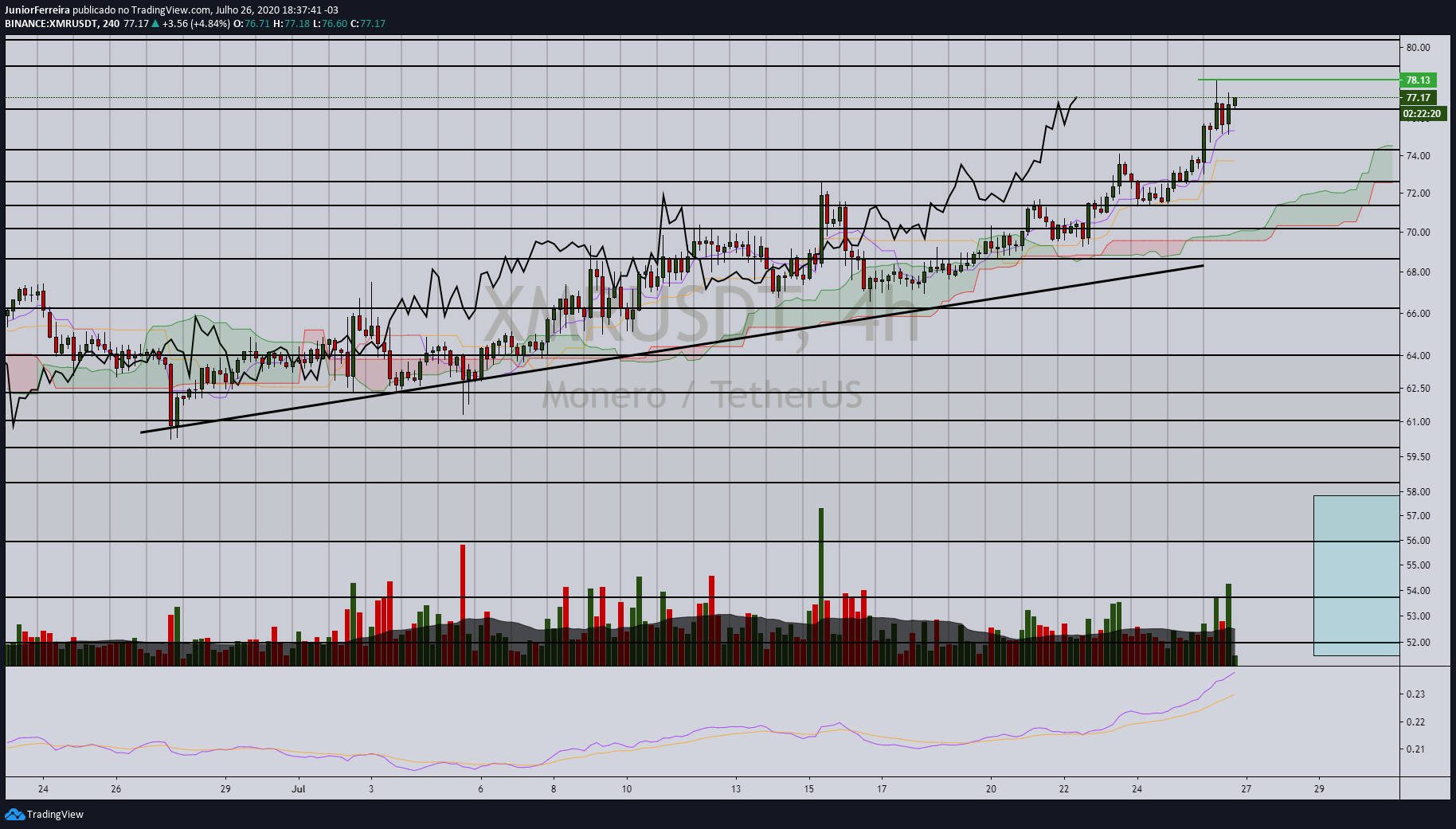Click the 72.00 price axis label
Screen dimensions: 1456x829
click(x=1418, y=193)
